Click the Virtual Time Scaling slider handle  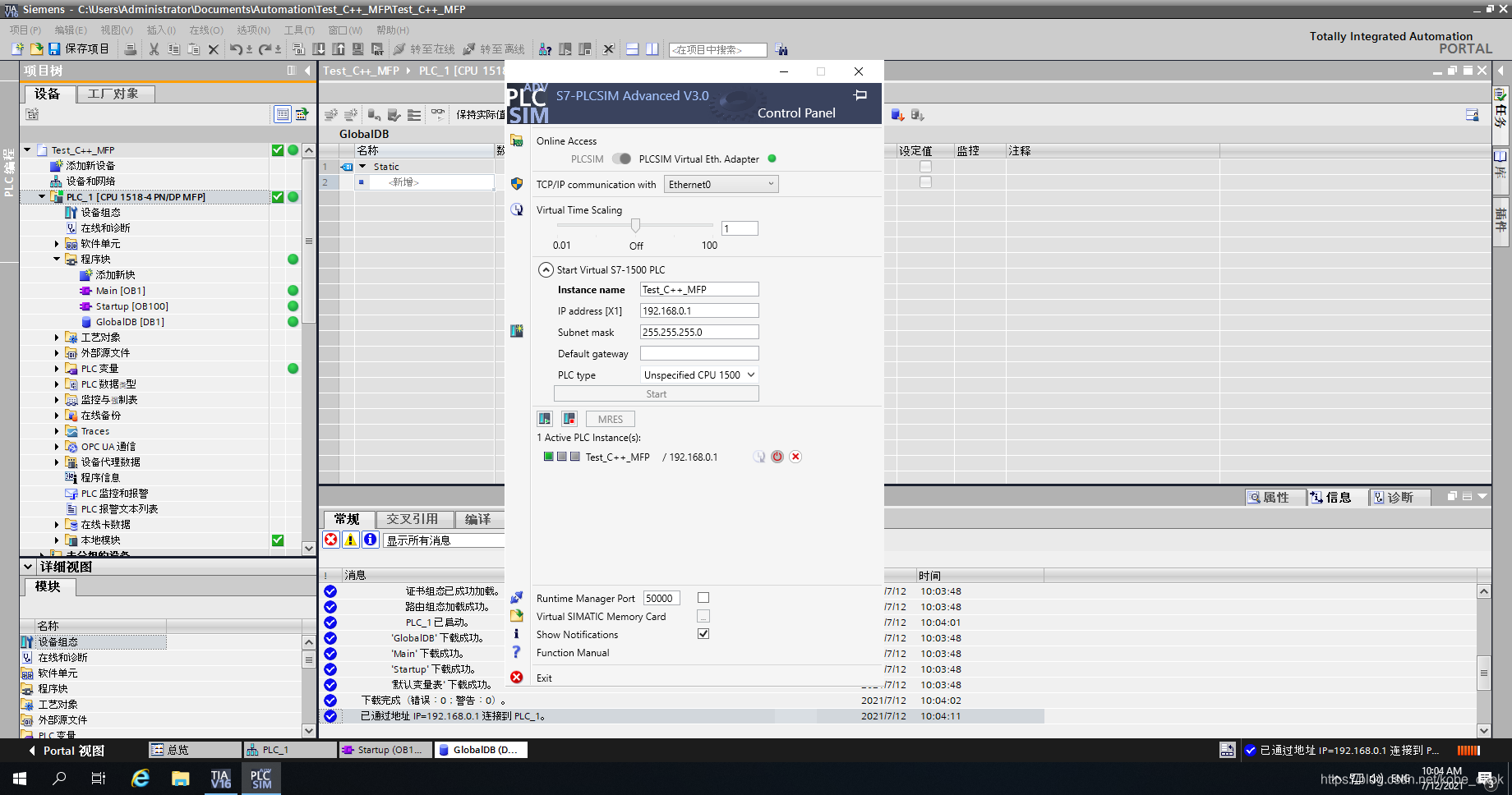tap(635, 225)
